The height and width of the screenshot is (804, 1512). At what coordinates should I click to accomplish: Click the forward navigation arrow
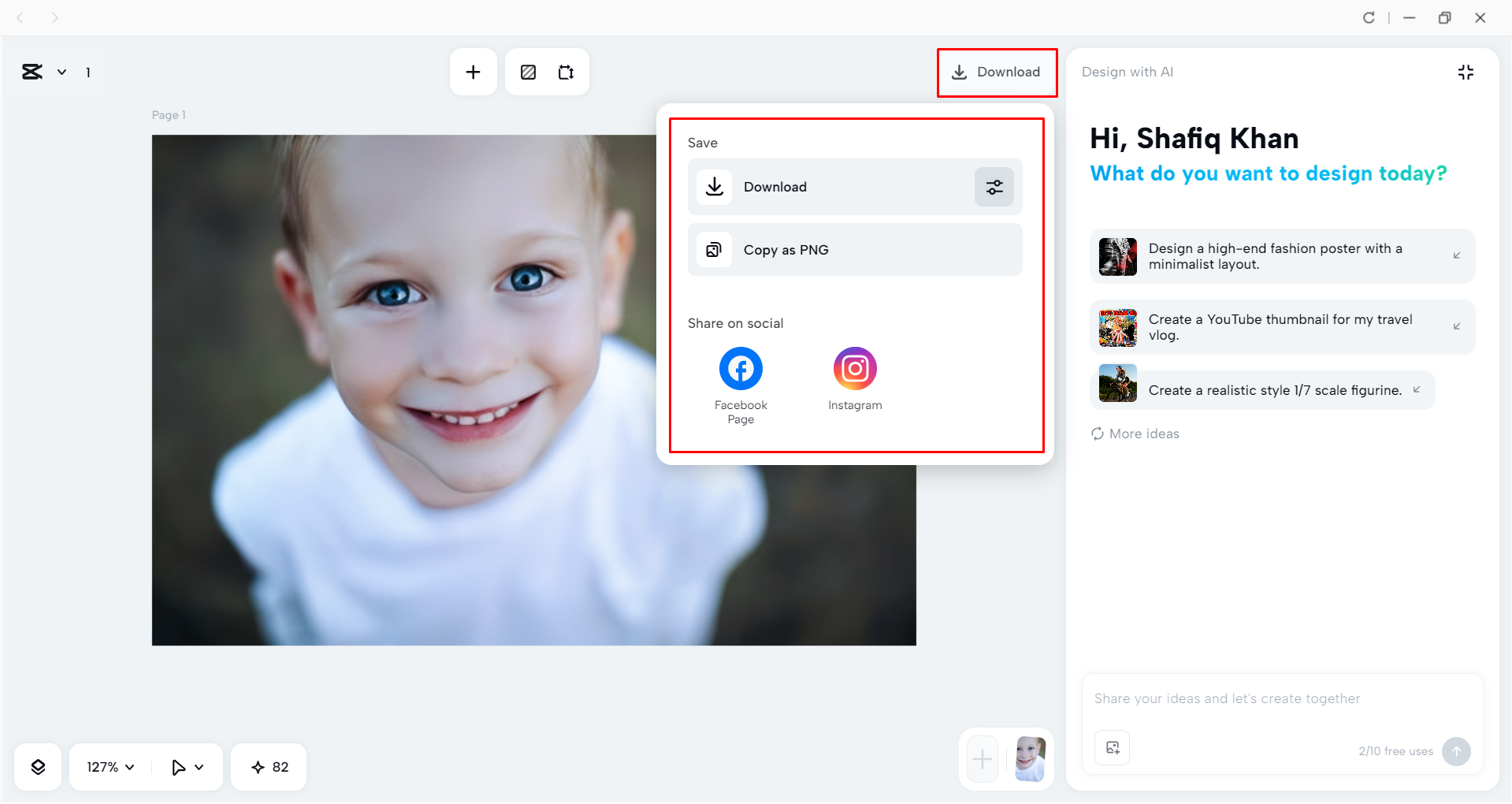[x=55, y=17]
